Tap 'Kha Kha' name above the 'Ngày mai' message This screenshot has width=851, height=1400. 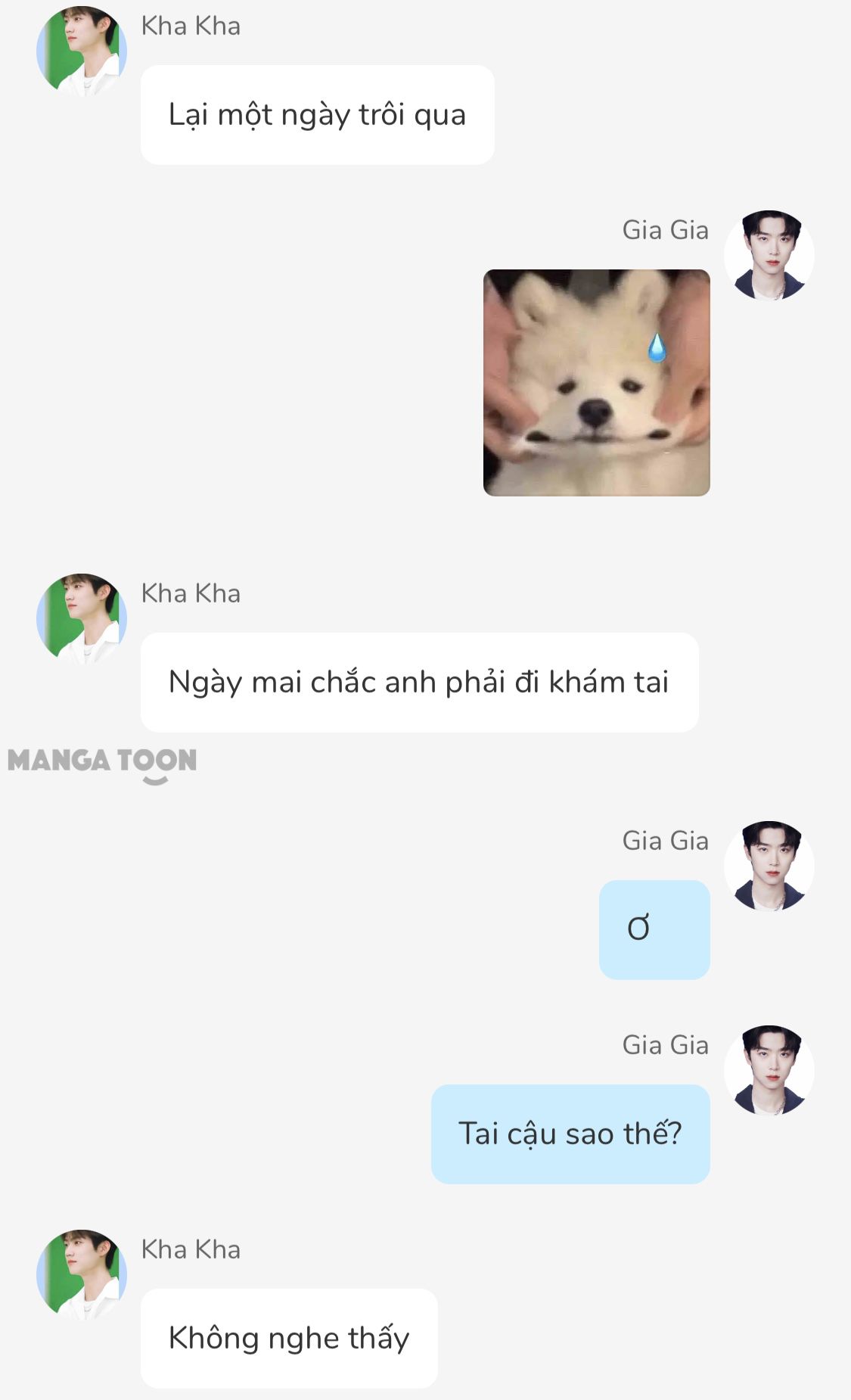coord(191,593)
